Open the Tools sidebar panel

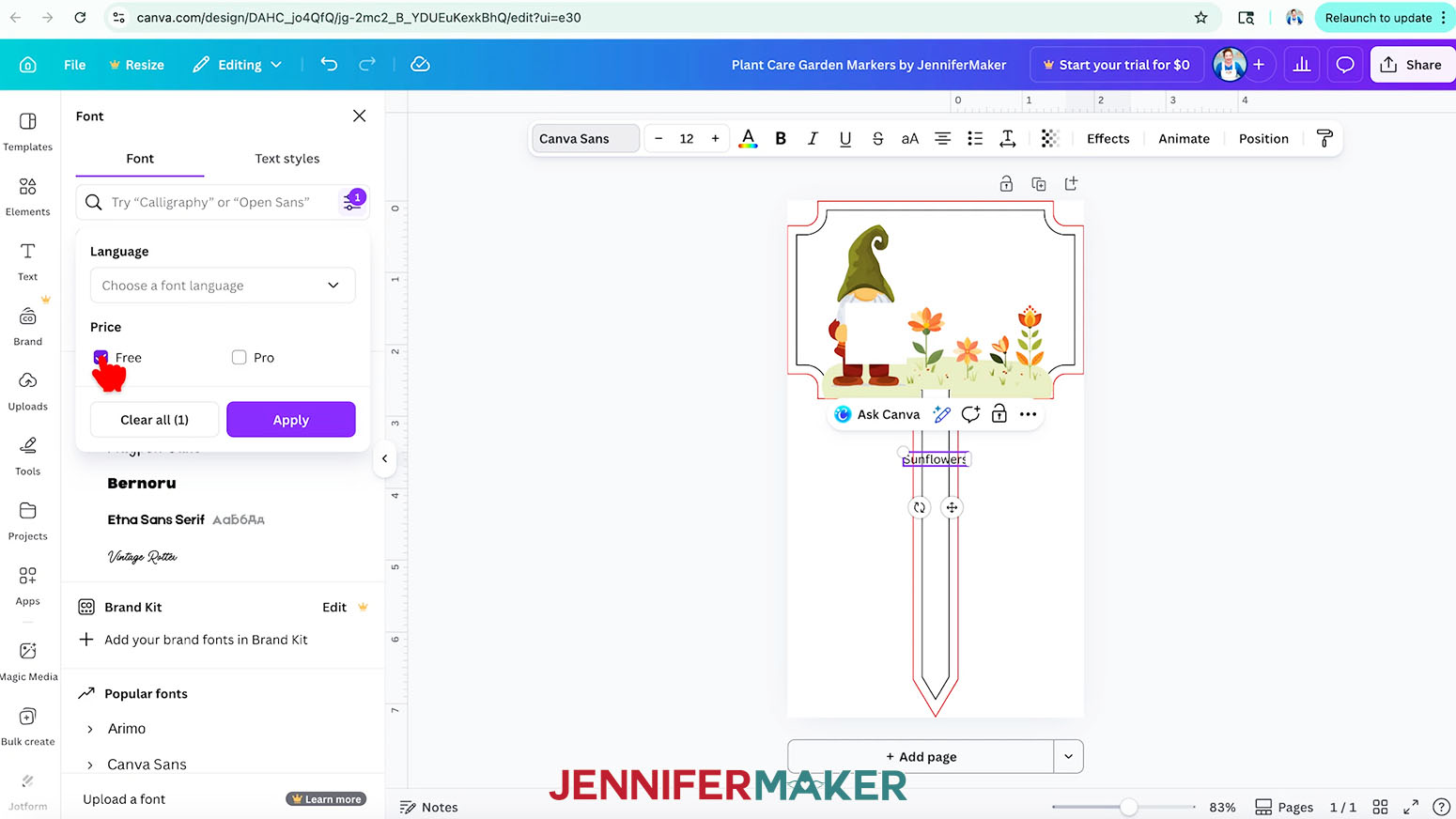(28, 456)
